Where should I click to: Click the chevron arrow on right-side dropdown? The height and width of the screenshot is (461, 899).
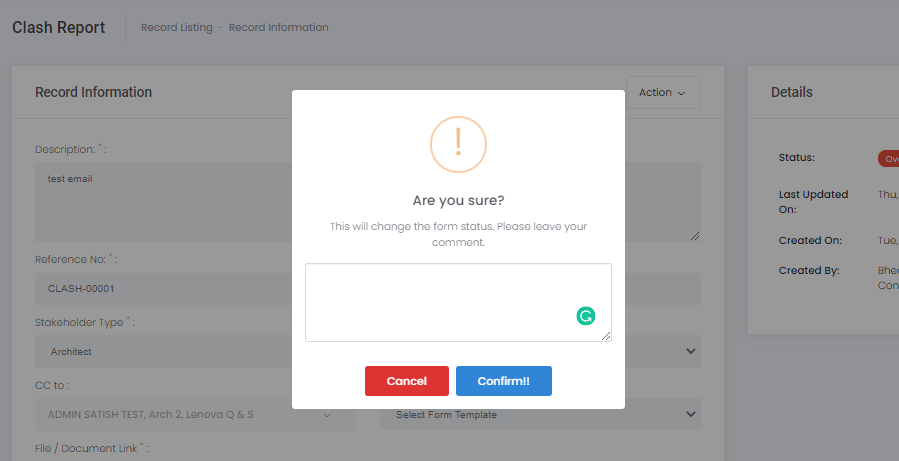click(x=690, y=351)
